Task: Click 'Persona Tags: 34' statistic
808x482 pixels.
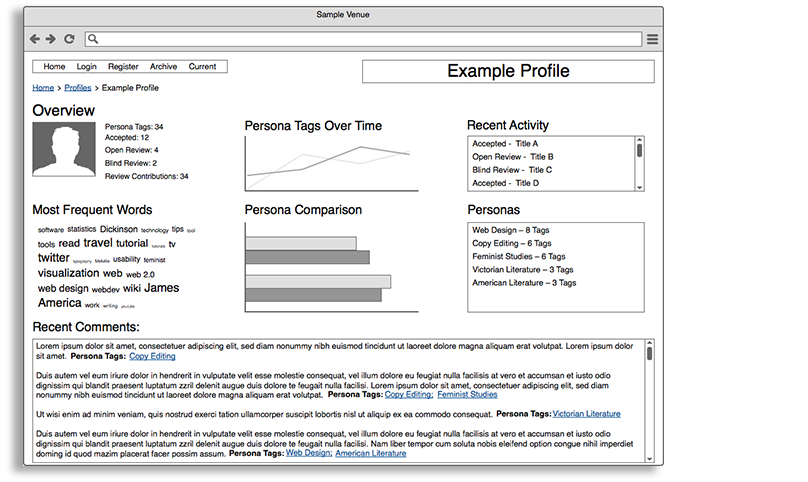Action: click(134, 127)
